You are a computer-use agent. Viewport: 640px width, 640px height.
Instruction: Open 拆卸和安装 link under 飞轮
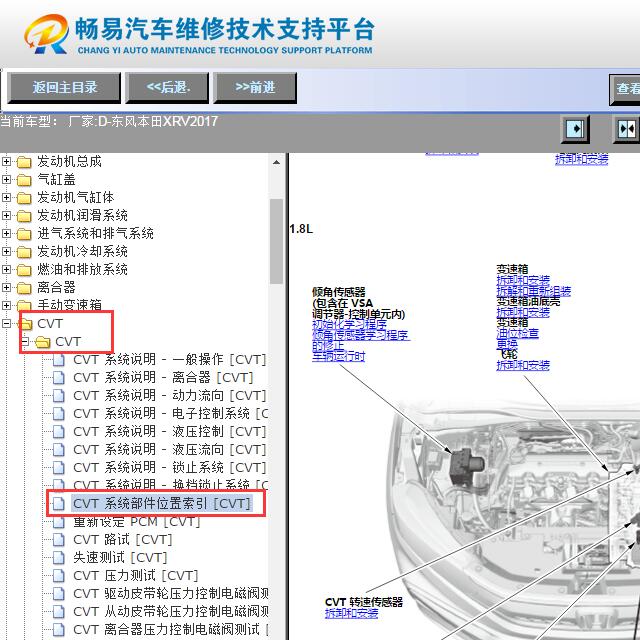click(x=523, y=365)
